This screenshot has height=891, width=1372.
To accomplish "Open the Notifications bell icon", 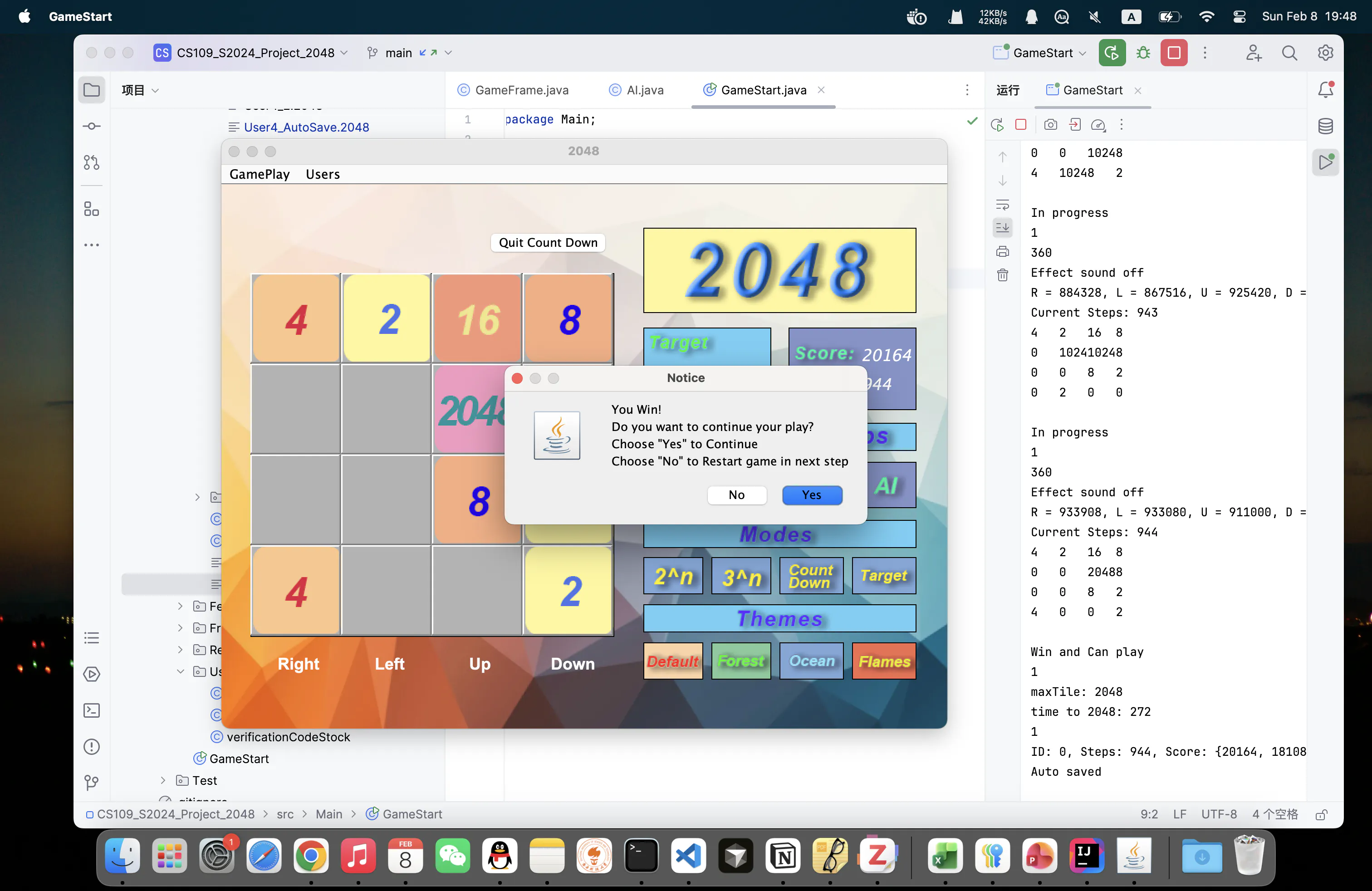I will click(1325, 90).
